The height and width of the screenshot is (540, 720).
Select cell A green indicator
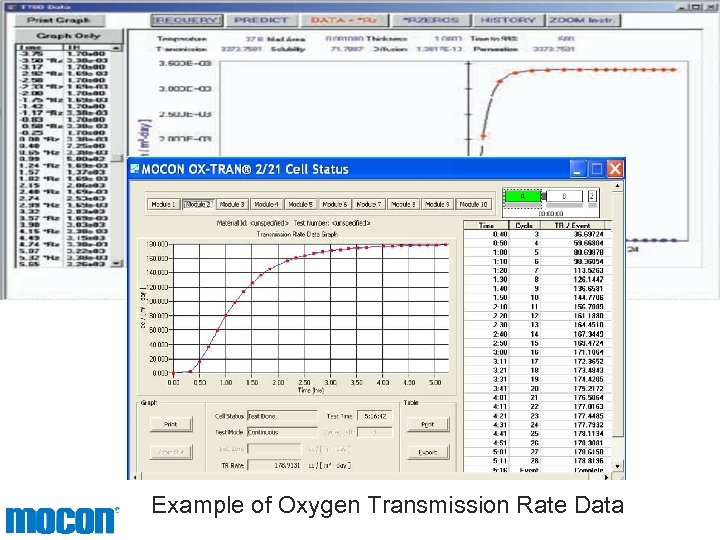pos(523,197)
